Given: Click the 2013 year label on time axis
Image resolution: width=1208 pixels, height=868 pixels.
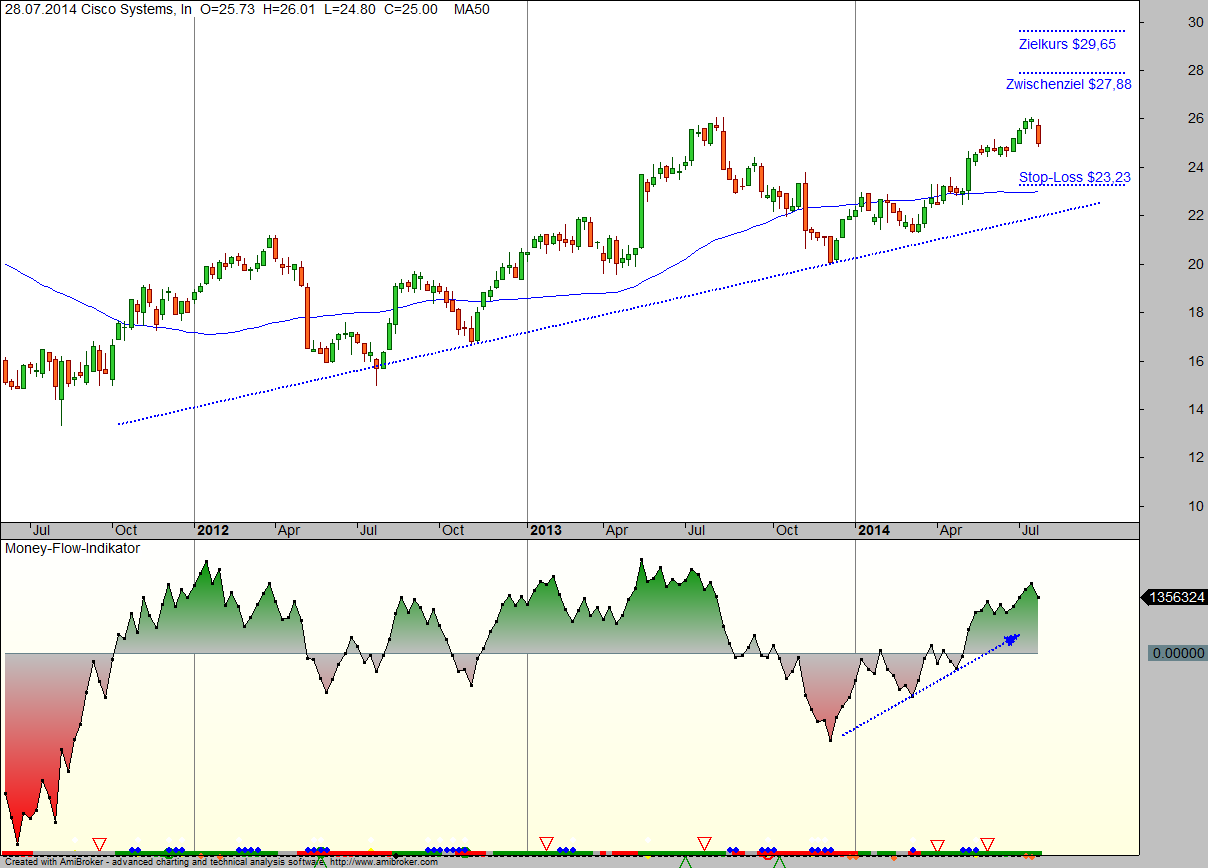Looking at the screenshot, I should 546,530.
